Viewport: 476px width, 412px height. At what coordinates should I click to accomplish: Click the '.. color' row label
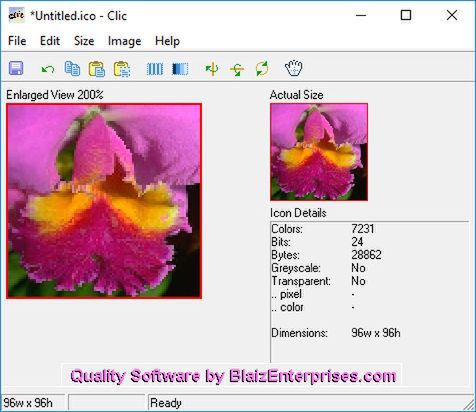[x=287, y=307]
